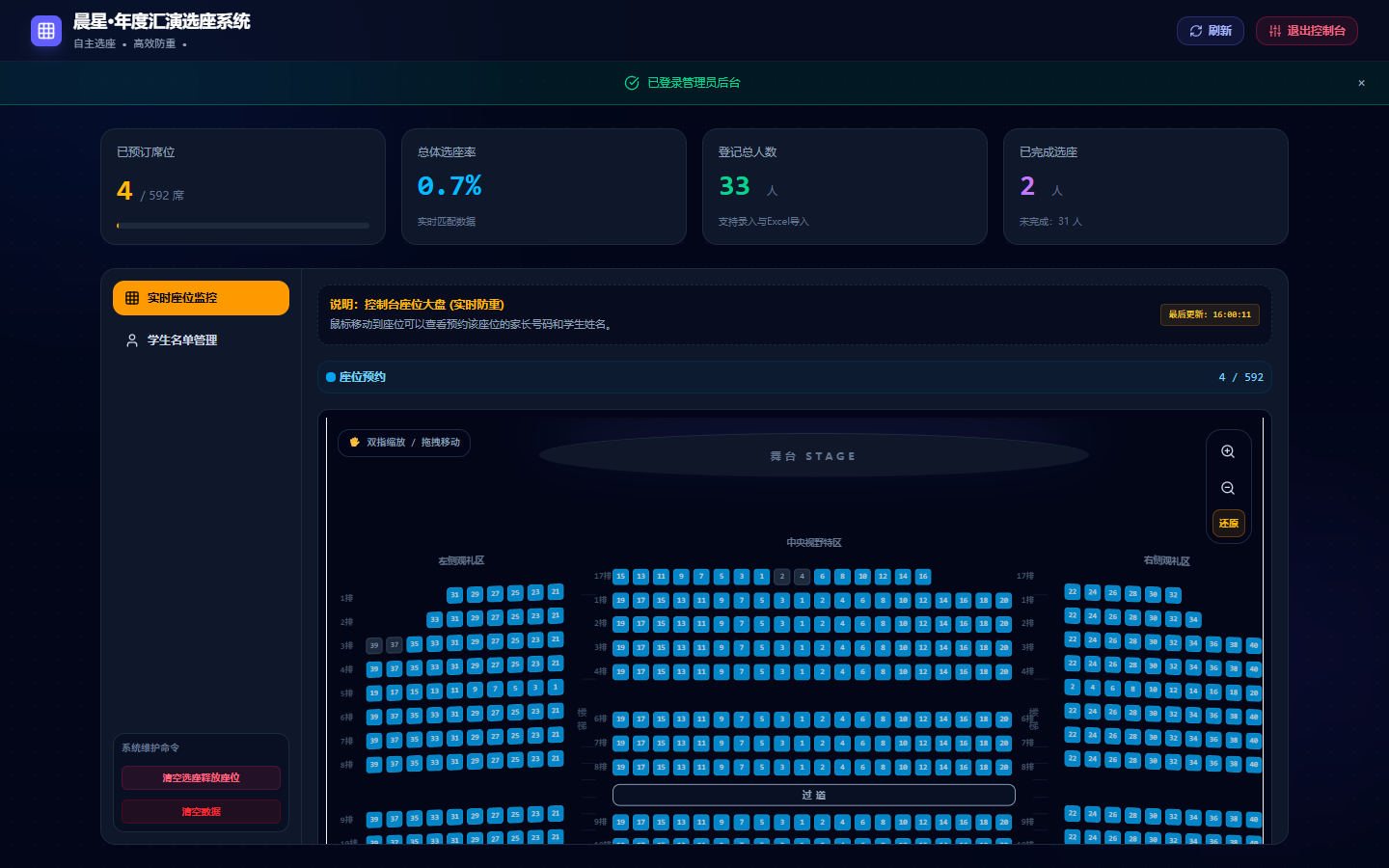Click the 支持录入与Excel导入 text
This screenshot has height=868, width=1389.
click(x=763, y=222)
